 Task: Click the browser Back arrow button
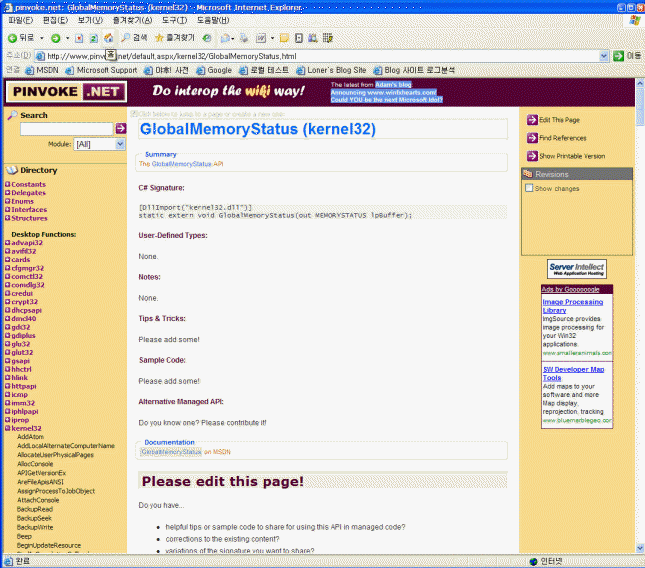pyautogui.click(x=12, y=37)
